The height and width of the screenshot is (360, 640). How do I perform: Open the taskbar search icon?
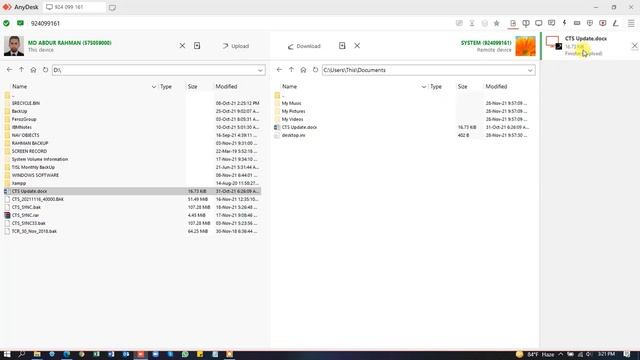tap(21, 354)
